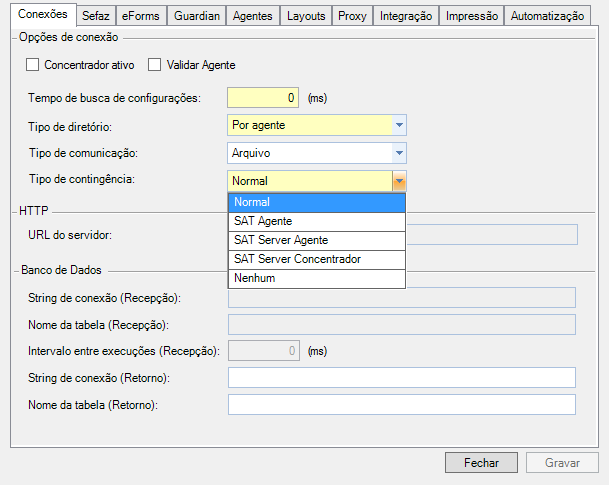Click the Tempo de busca de configurações field
Screen dimensions: 609x485
tap(263, 97)
